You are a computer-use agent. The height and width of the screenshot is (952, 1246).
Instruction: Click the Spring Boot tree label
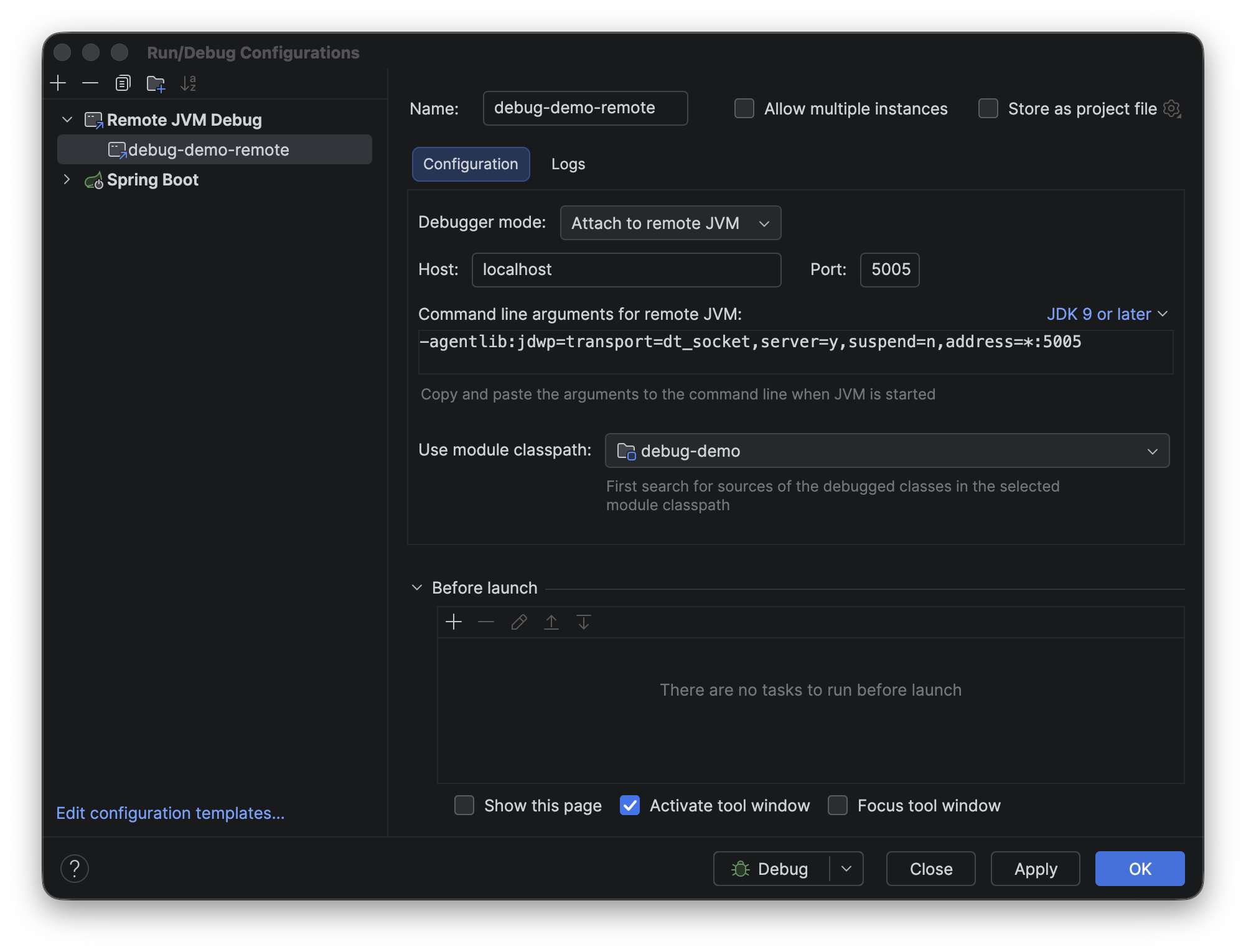tap(152, 180)
